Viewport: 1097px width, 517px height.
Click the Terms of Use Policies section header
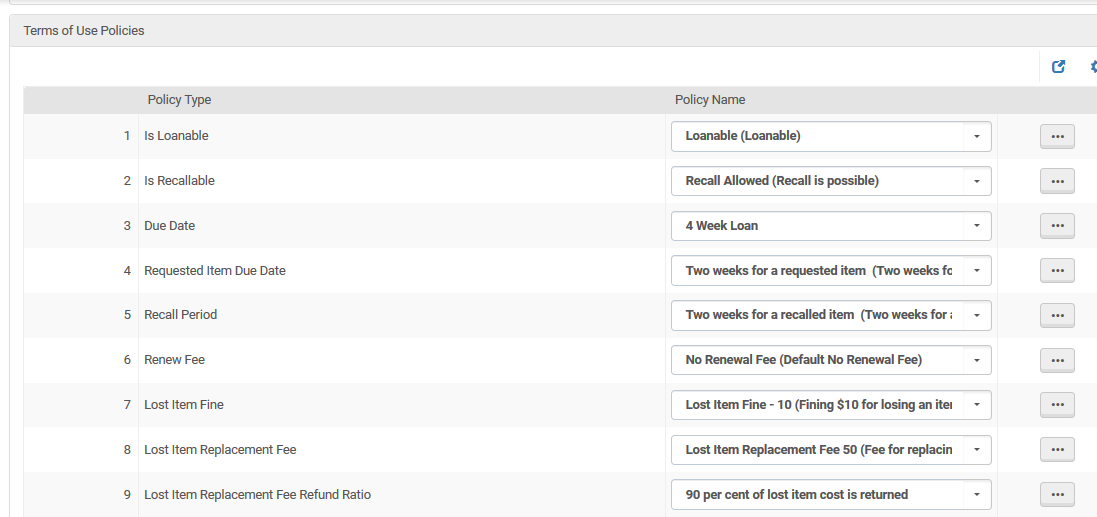coord(84,31)
